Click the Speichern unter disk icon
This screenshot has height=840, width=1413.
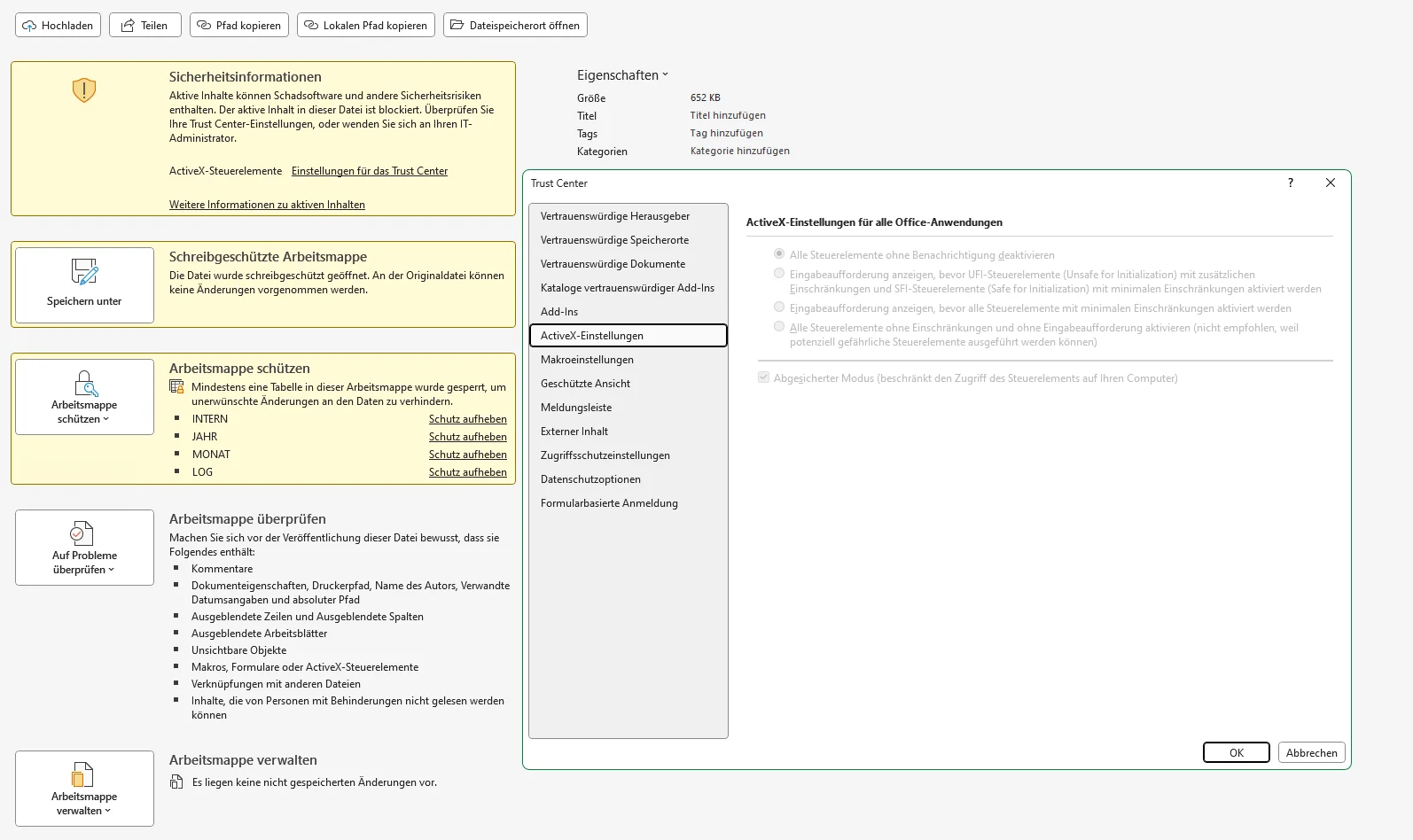pyautogui.click(x=84, y=271)
